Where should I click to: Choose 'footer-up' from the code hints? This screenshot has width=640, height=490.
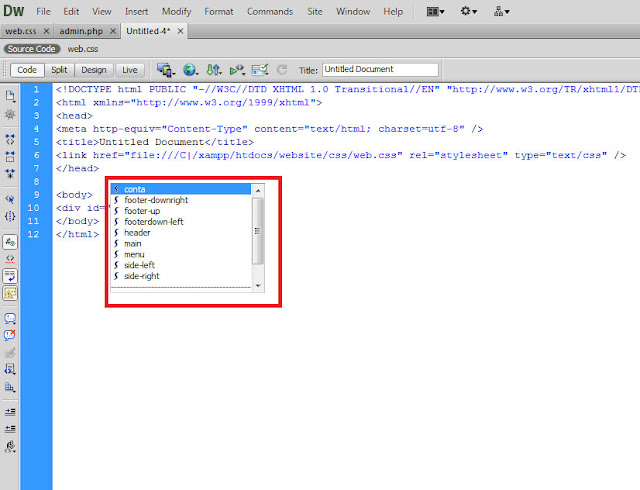(181, 211)
